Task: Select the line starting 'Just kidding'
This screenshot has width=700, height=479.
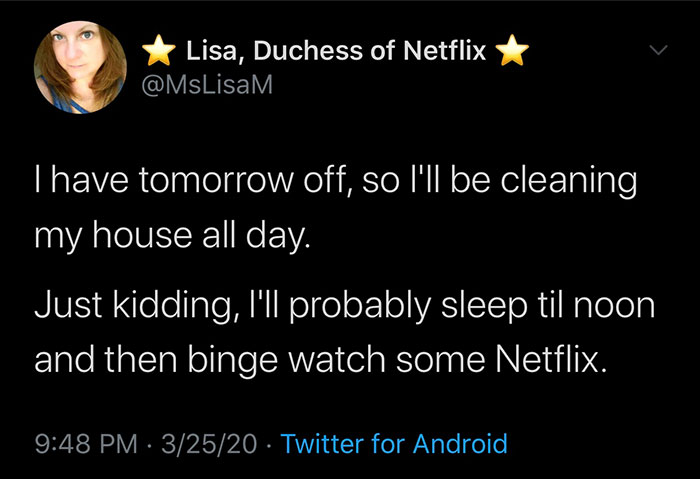Action: pyautogui.click(x=345, y=306)
